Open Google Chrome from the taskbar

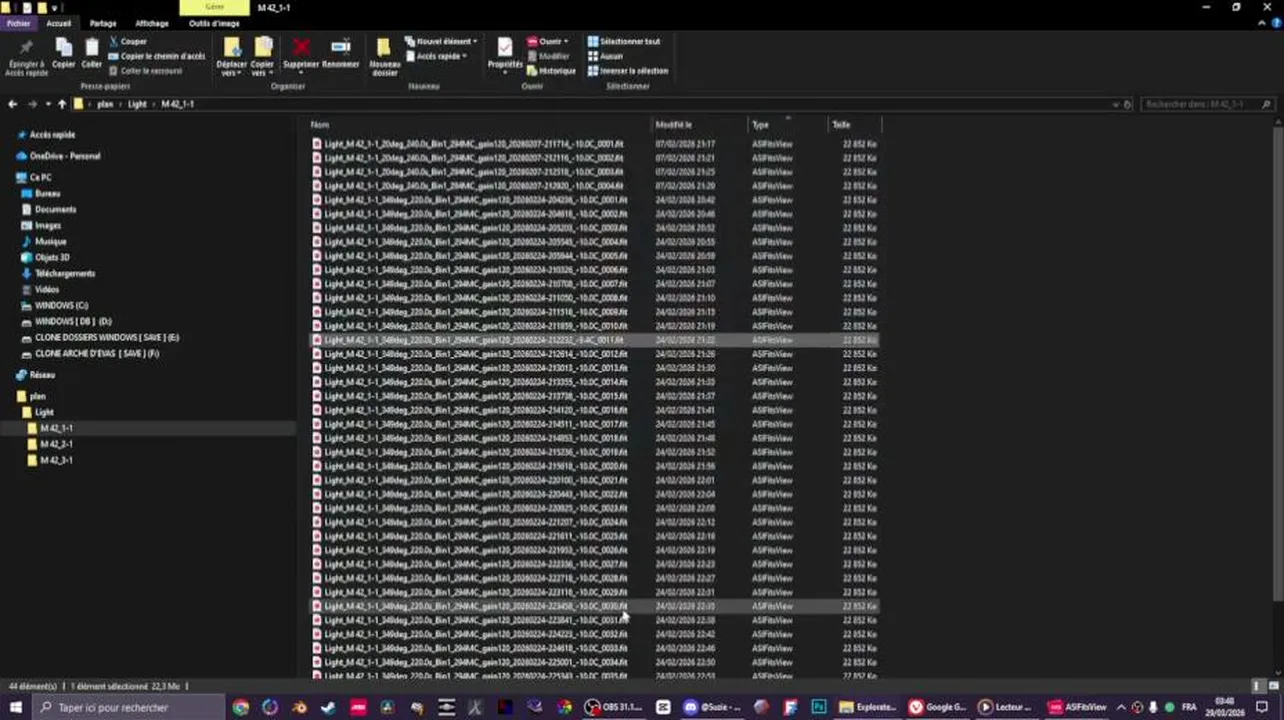click(241, 707)
